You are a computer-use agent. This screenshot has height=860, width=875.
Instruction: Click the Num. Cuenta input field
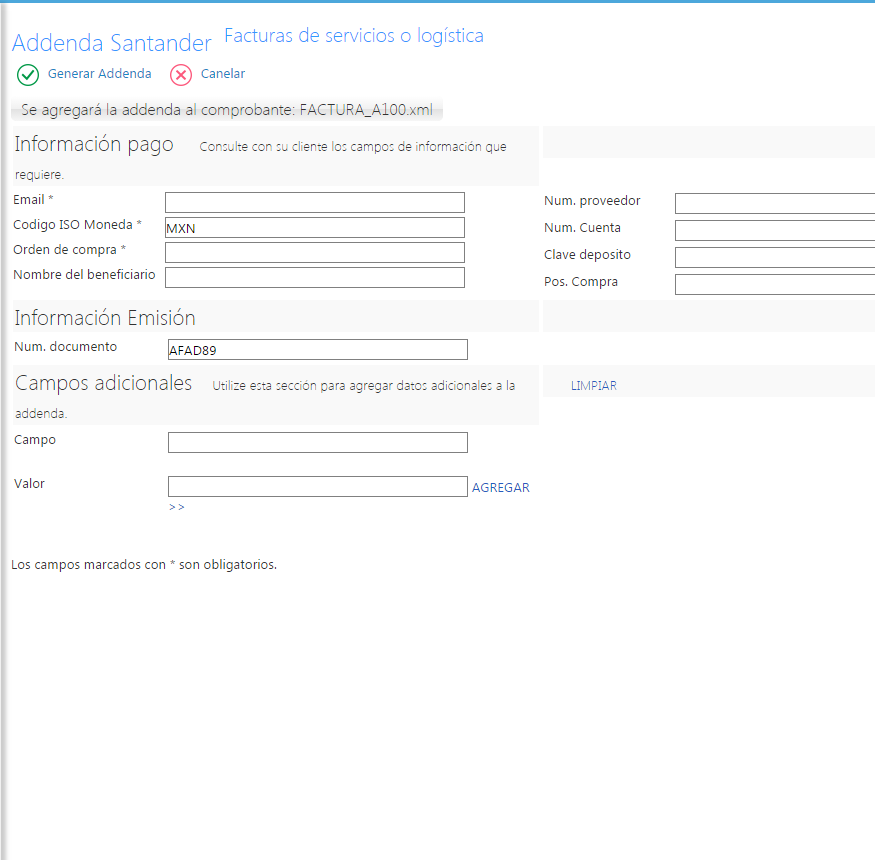775,230
